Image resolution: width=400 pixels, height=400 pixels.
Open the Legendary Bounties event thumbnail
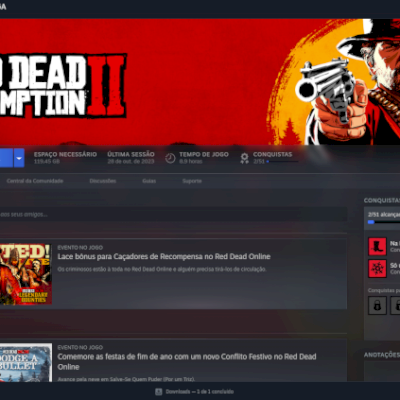coord(26,274)
